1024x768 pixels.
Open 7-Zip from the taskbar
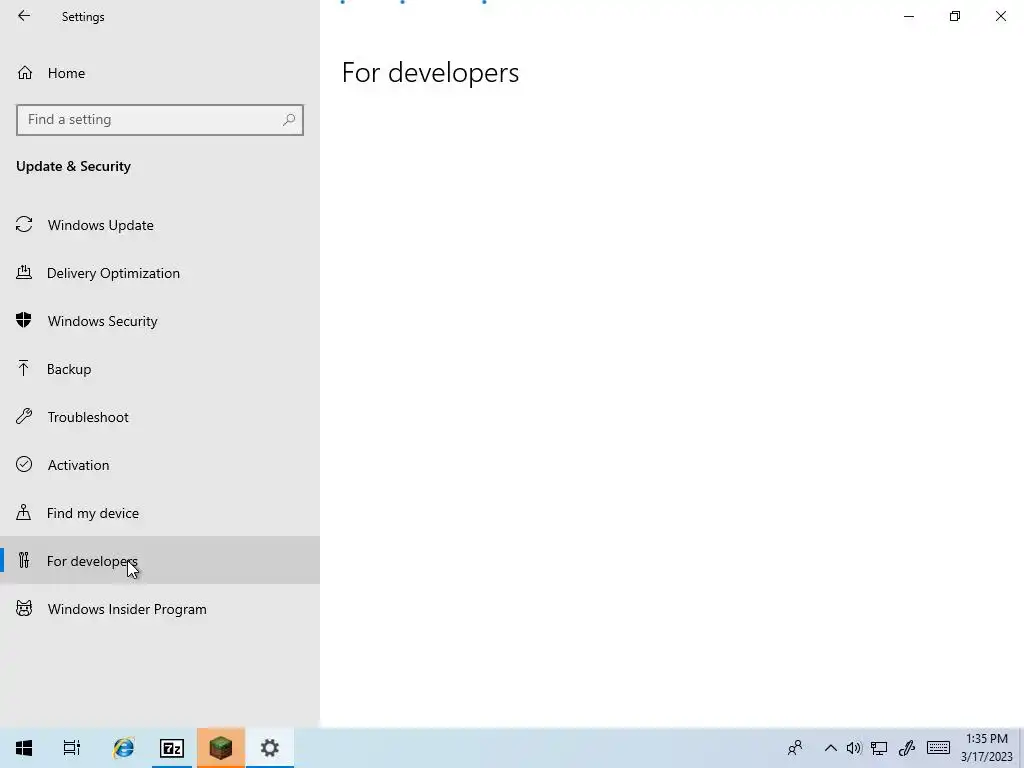click(x=172, y=748)
